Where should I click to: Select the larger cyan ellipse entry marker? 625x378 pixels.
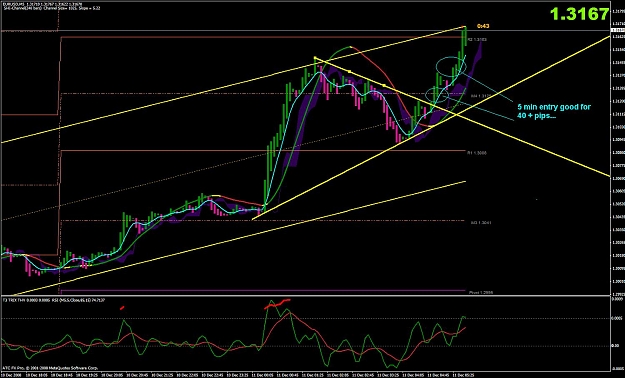pyautogui.click(x=451, y=66)
